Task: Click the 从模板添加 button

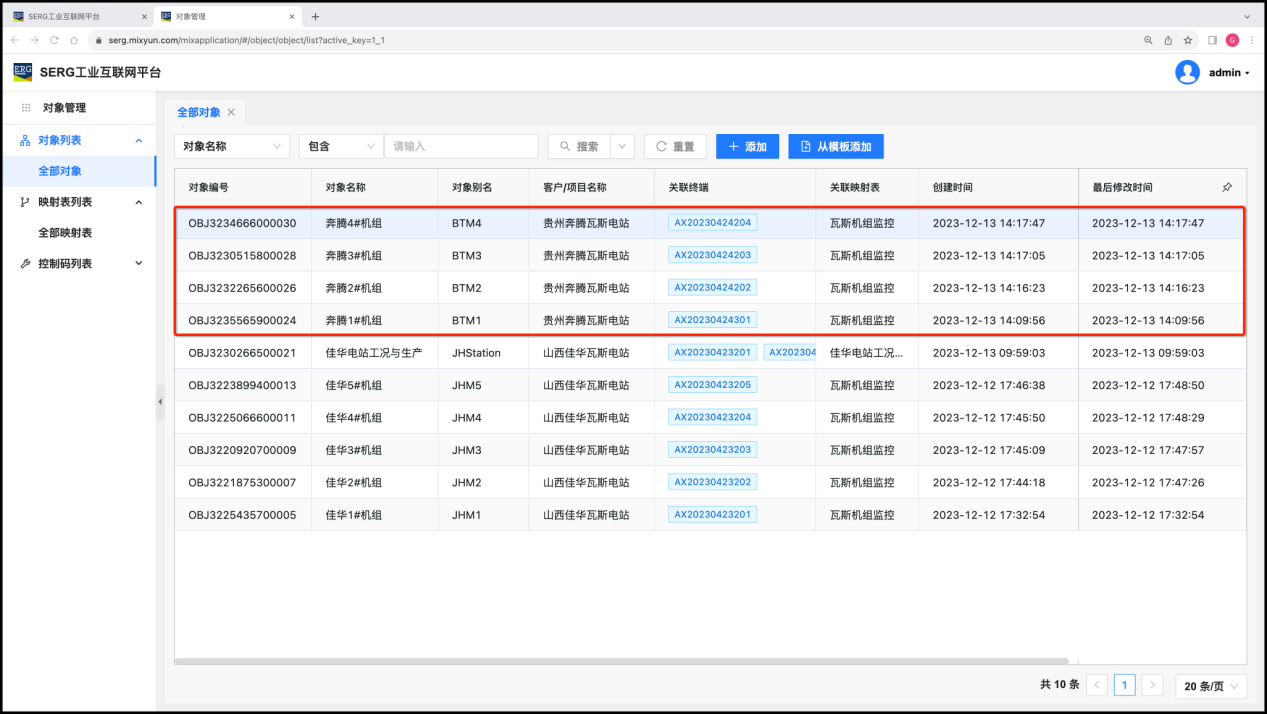Action: 835,146
